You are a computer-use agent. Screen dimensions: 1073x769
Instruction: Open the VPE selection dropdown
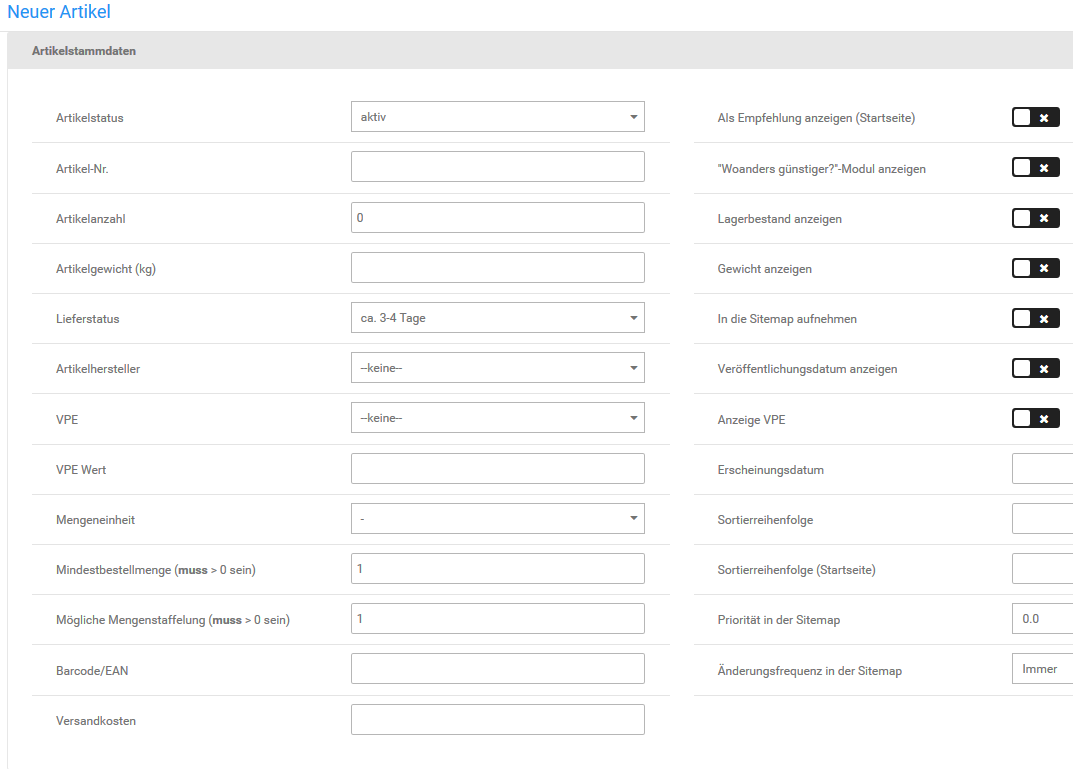[x=497, y=418]
